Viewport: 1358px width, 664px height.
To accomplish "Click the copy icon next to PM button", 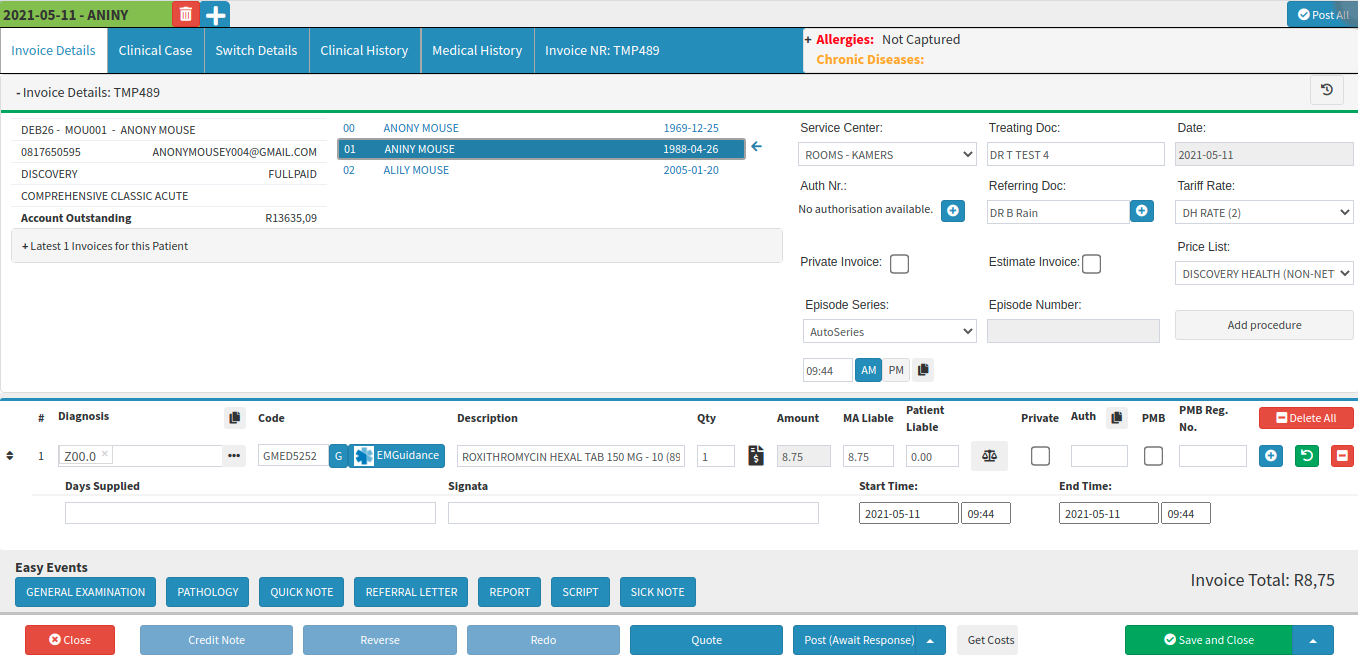I will 923,370.
